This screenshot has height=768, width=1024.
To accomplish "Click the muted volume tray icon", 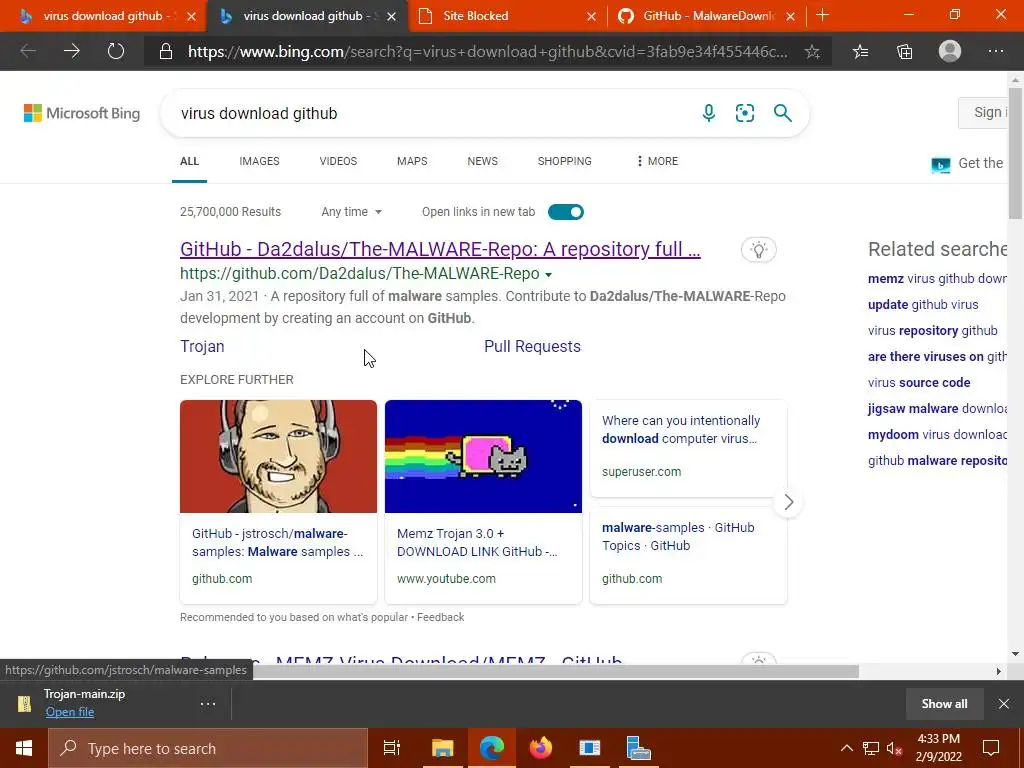I will (x=895, y=748).
